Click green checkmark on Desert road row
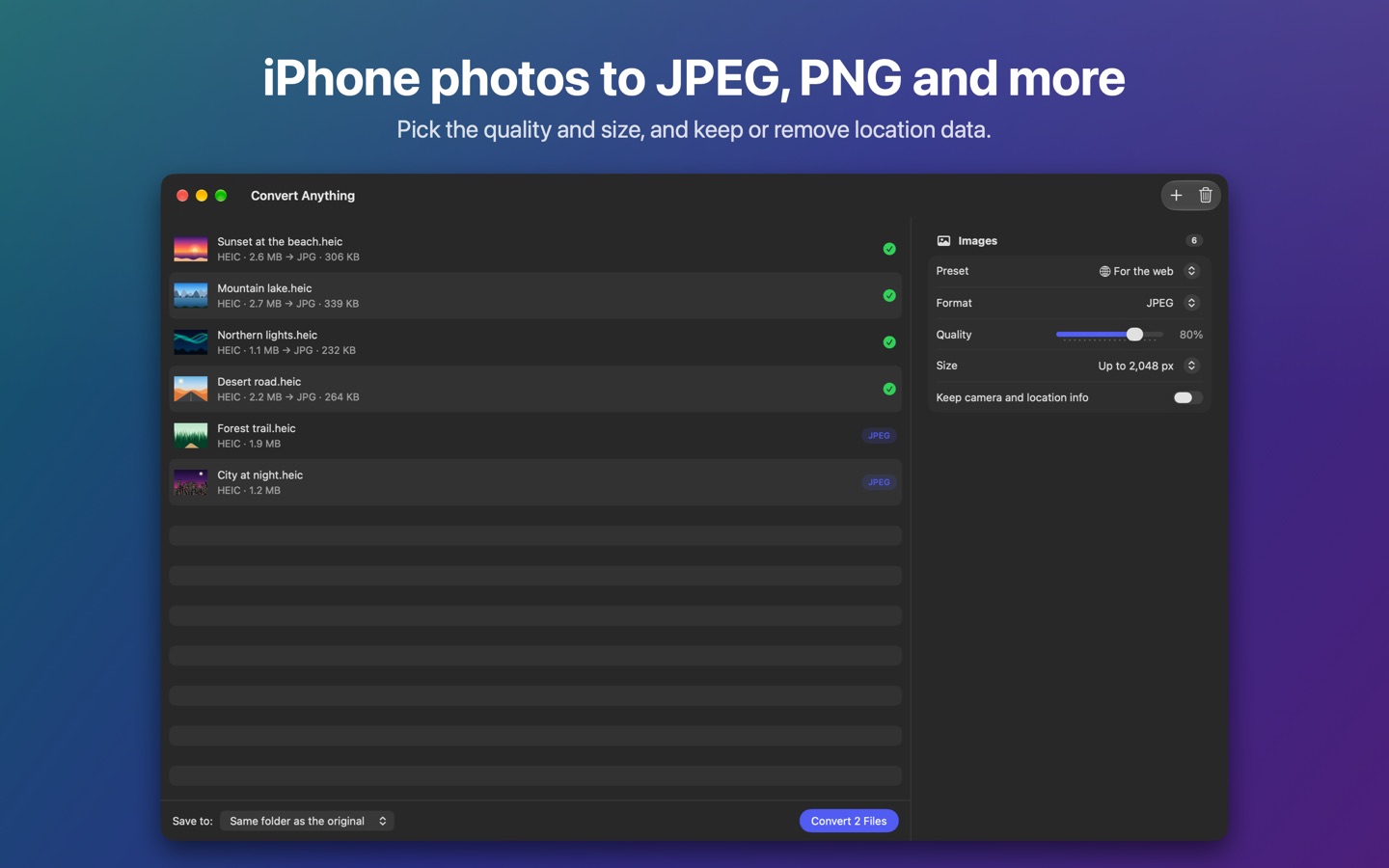The width and height of the screenshot is (1389, 868). (x=889, y=390)
